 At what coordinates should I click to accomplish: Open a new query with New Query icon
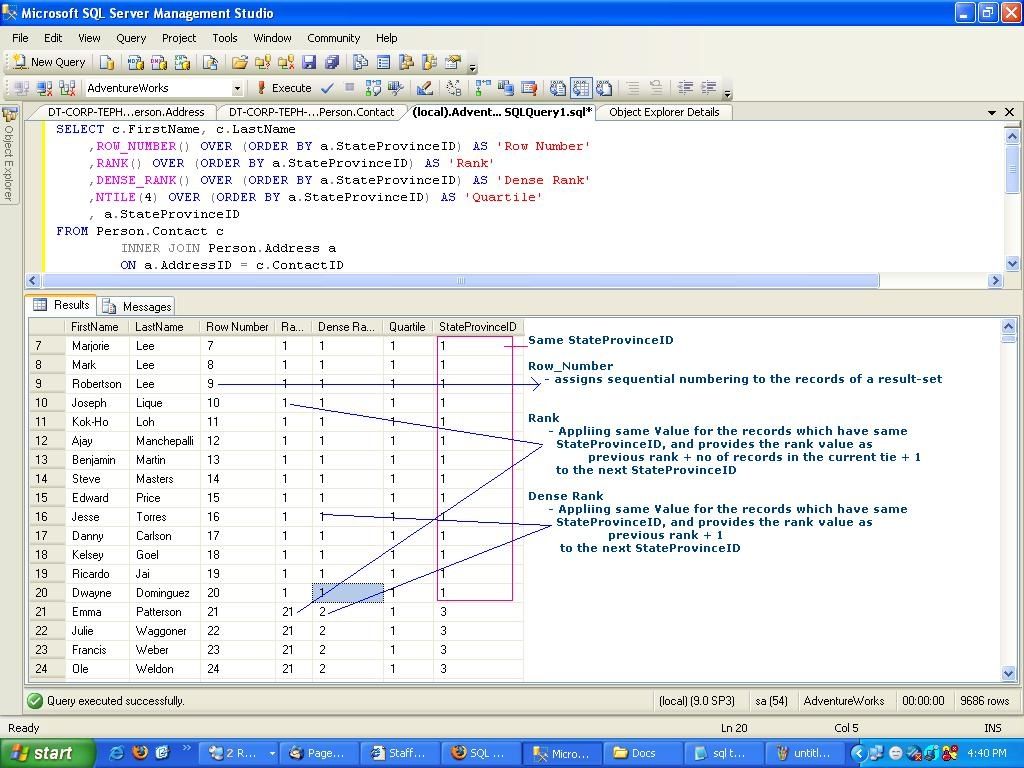(x=48, y=62)
